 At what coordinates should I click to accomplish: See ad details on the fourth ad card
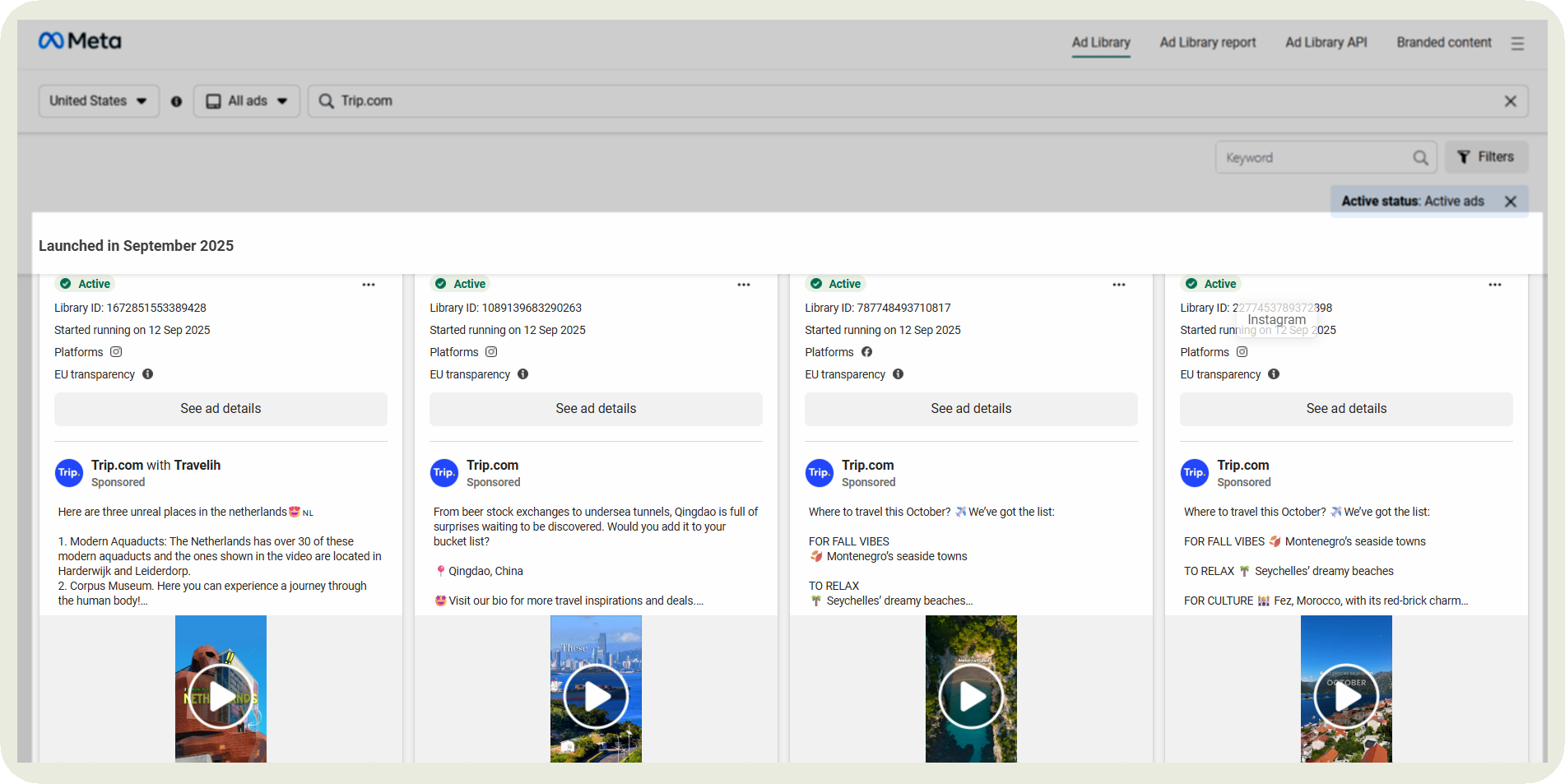pyautogui.click(x=1346, y=409)
